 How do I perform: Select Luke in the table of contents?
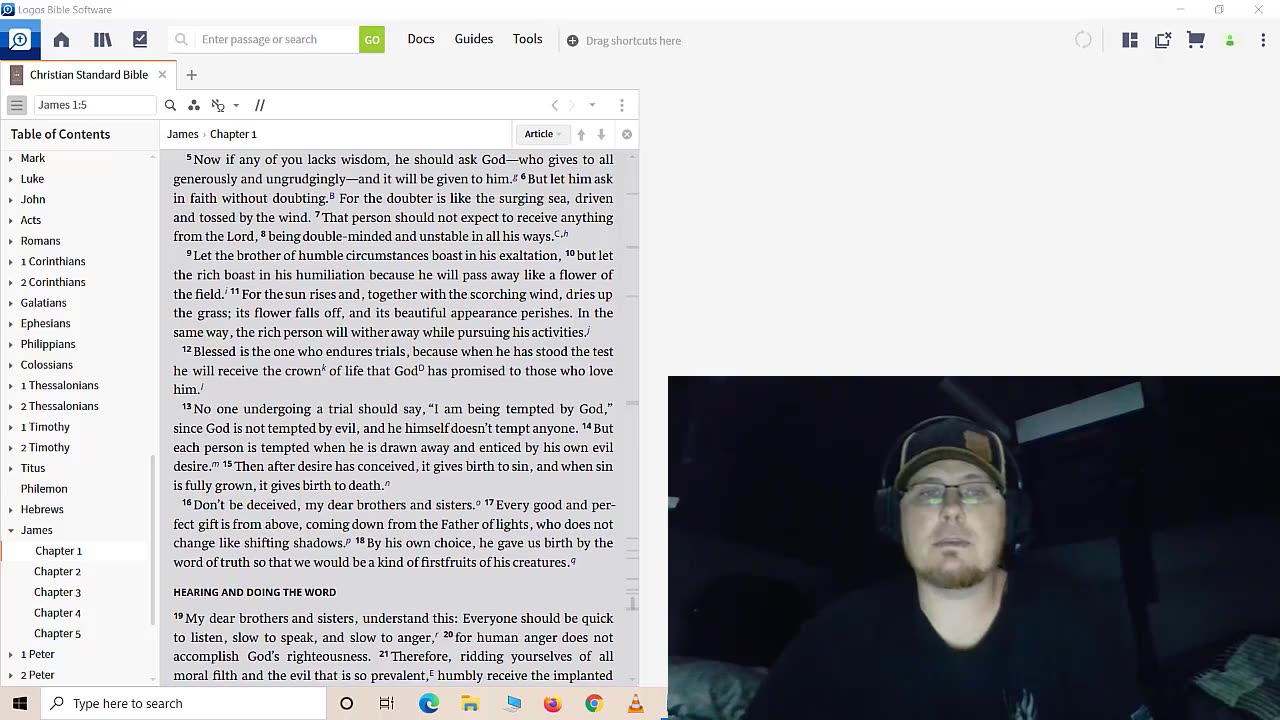[x=32, y=179]
